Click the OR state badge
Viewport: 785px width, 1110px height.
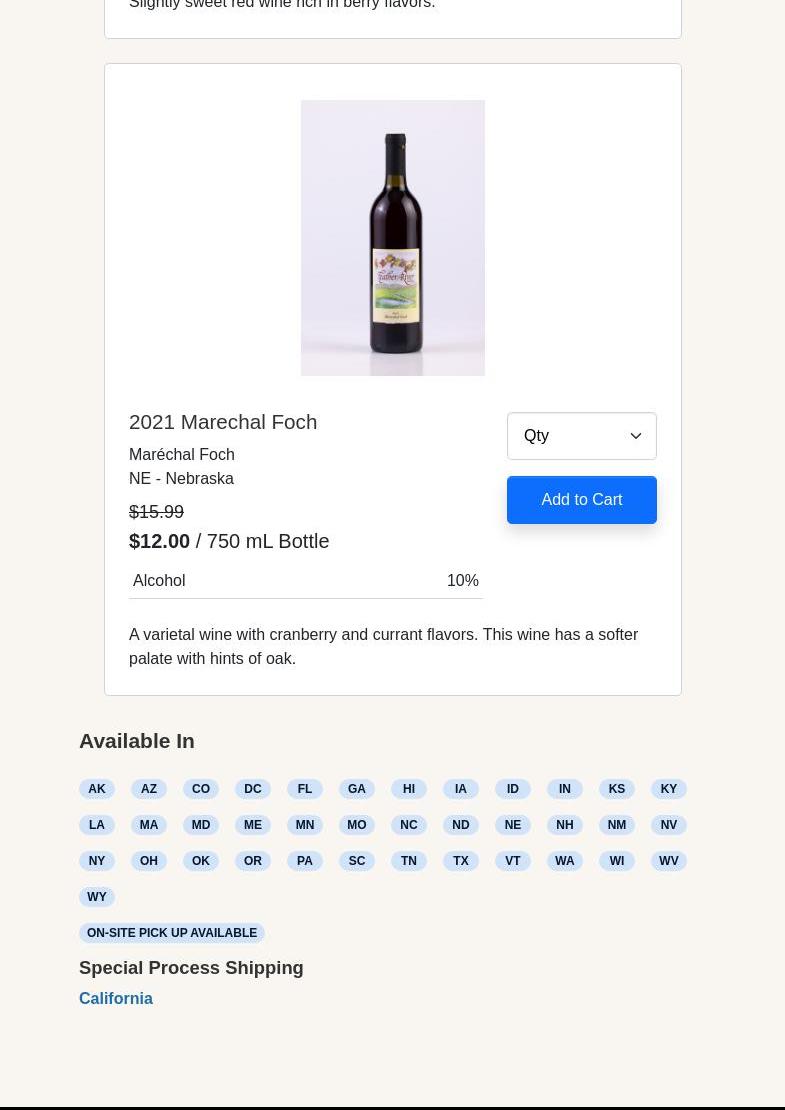point(253,861)
